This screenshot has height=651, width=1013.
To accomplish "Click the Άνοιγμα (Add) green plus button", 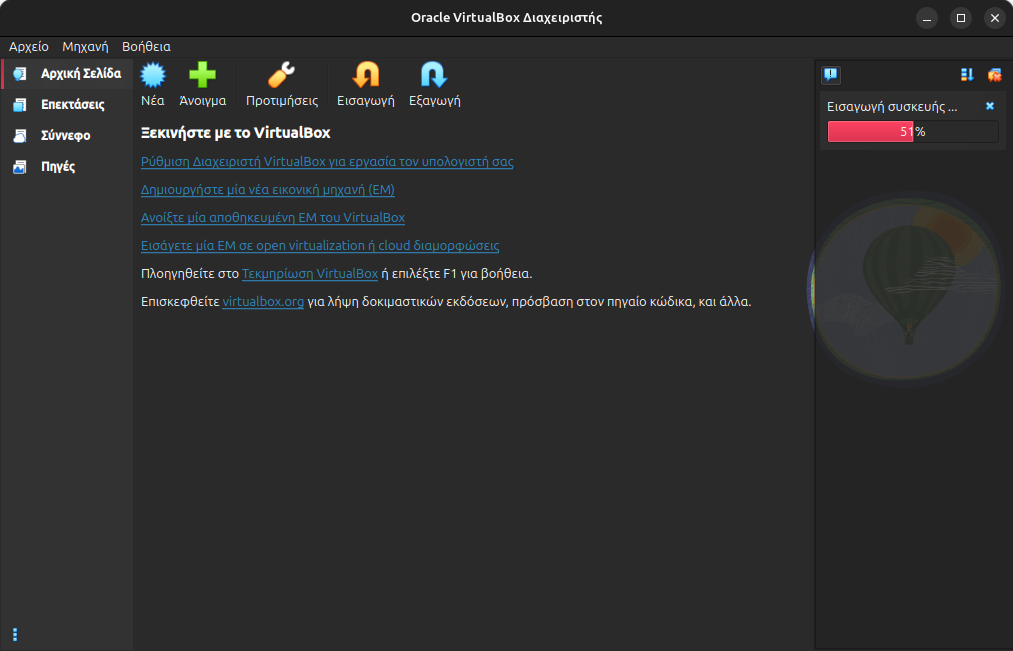I will [x=202, y=85].
